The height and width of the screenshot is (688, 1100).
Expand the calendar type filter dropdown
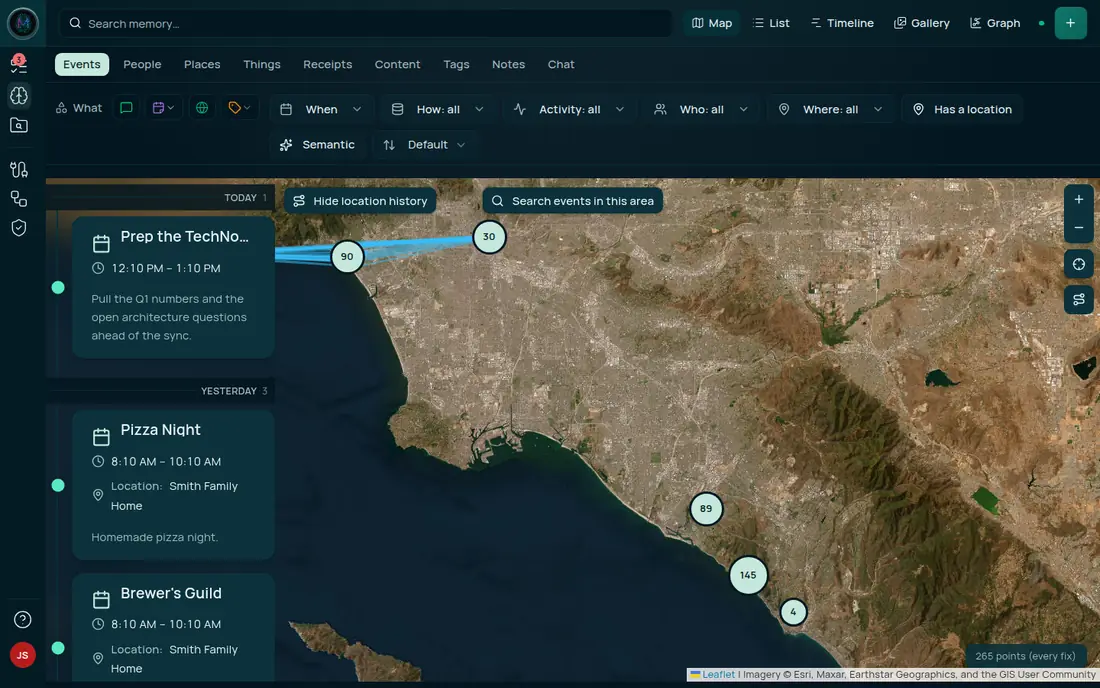point(163,108)
